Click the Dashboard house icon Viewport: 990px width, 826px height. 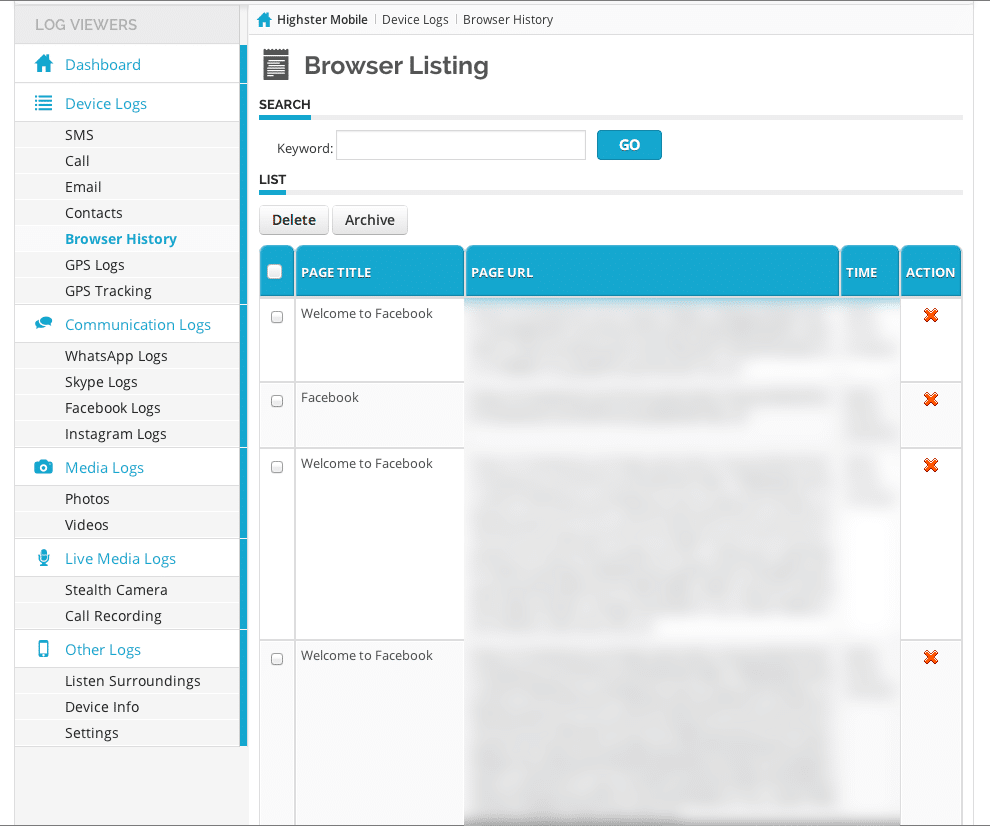(x=44, y=64)
